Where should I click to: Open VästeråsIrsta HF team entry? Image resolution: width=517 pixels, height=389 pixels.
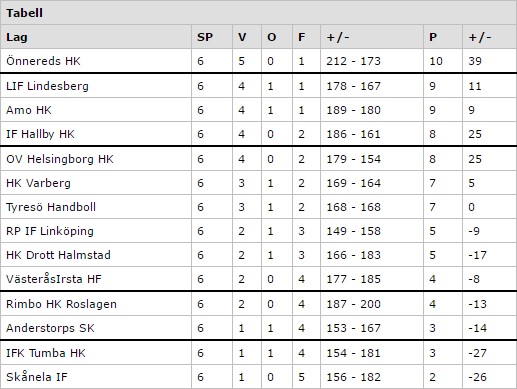tap(54, 279)
